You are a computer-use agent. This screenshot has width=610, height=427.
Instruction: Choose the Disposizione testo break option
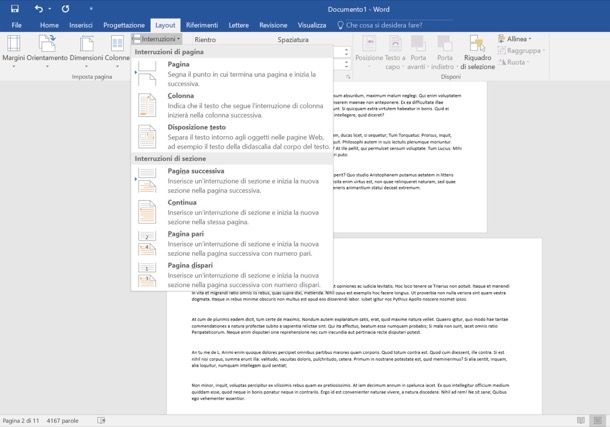tap(232, 137)
